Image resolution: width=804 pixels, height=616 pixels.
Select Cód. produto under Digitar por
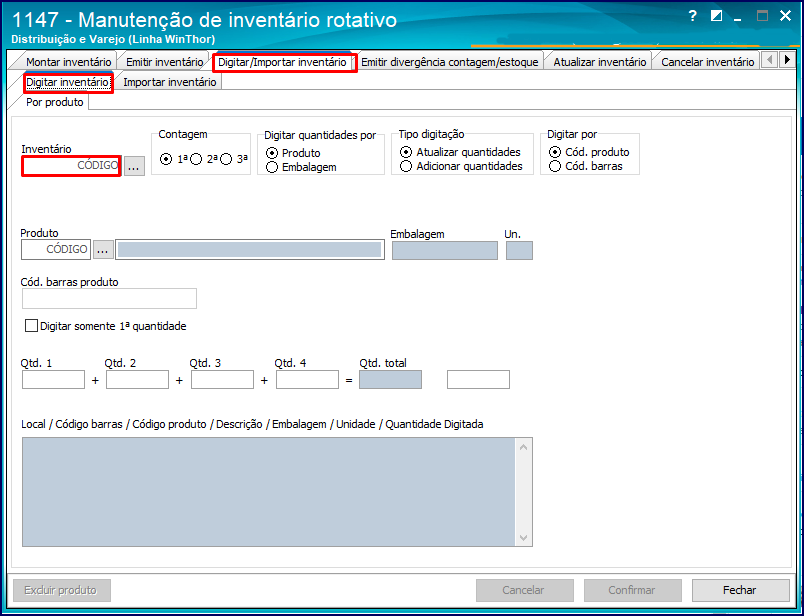pos(554,152)
